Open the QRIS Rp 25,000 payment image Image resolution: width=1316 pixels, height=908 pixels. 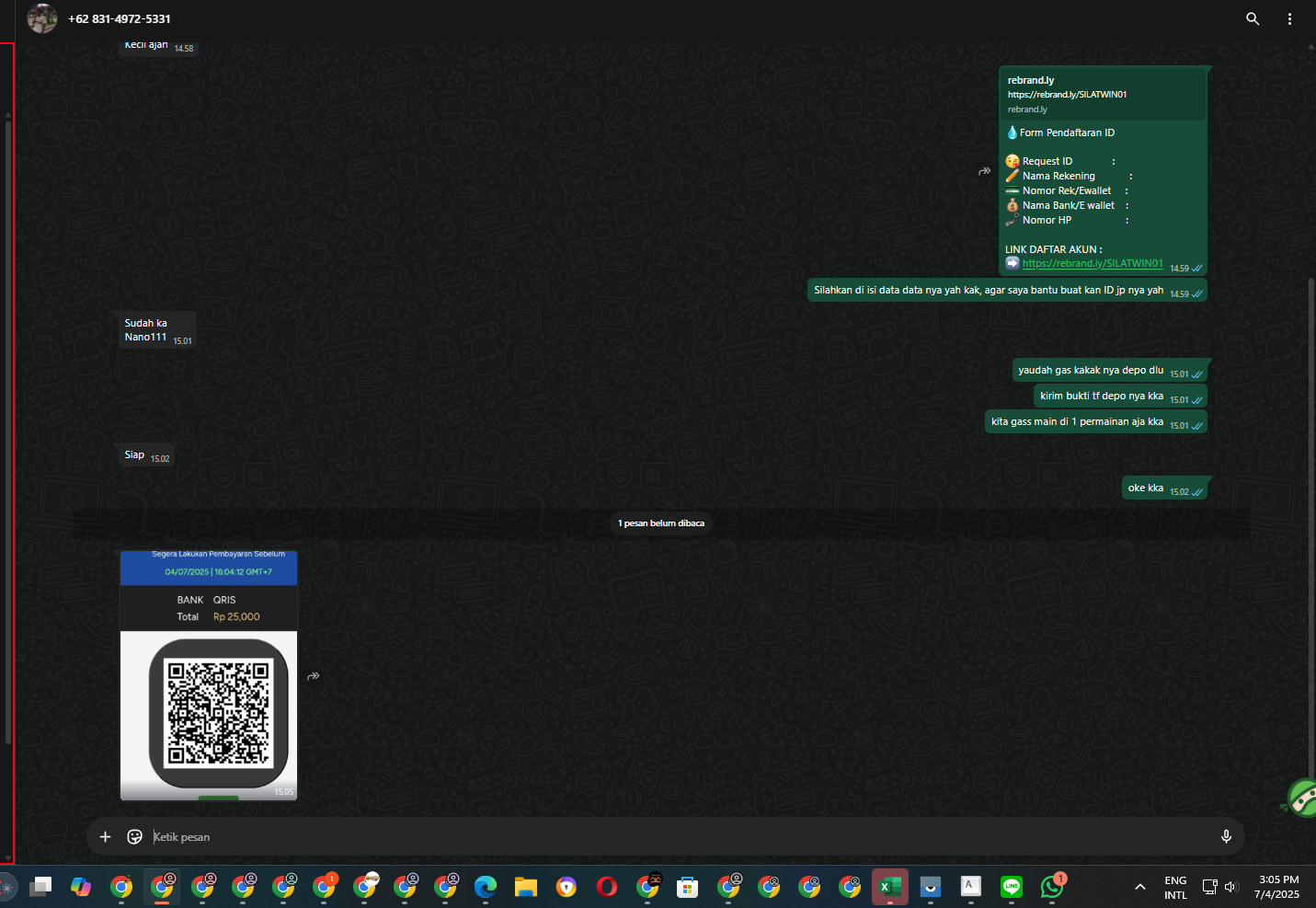point(209,675)
